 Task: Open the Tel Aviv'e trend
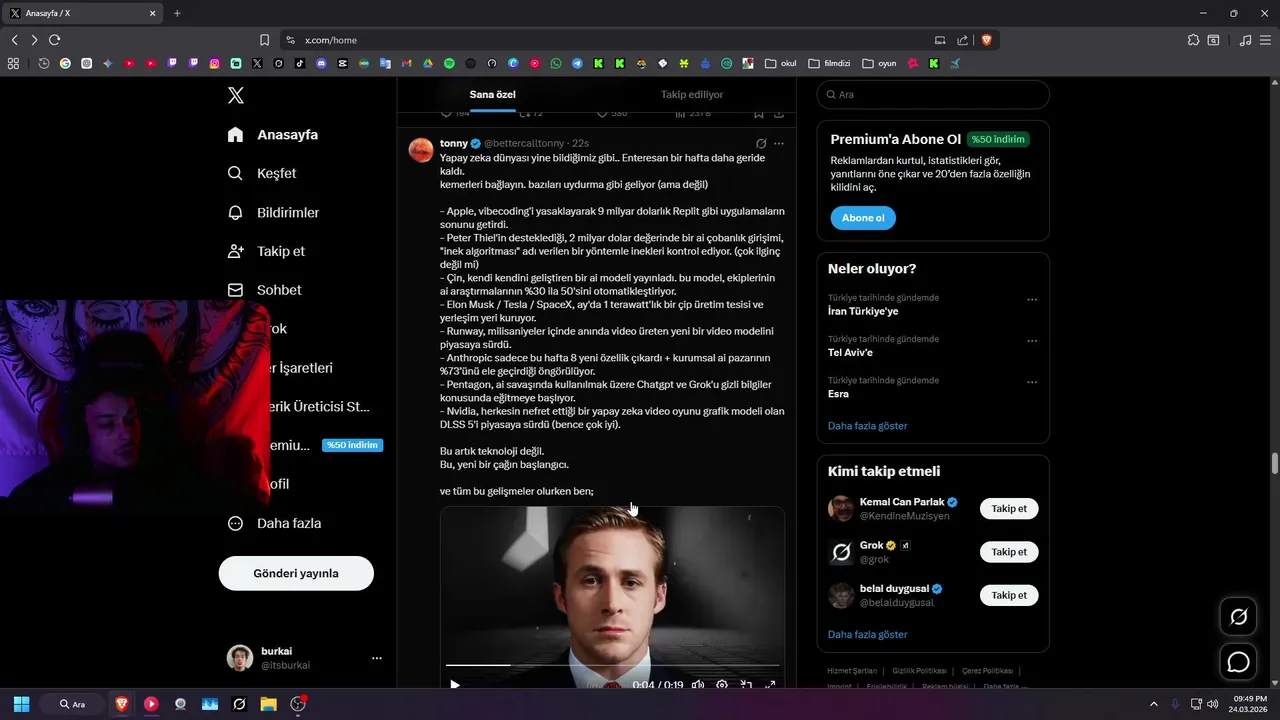850,353
